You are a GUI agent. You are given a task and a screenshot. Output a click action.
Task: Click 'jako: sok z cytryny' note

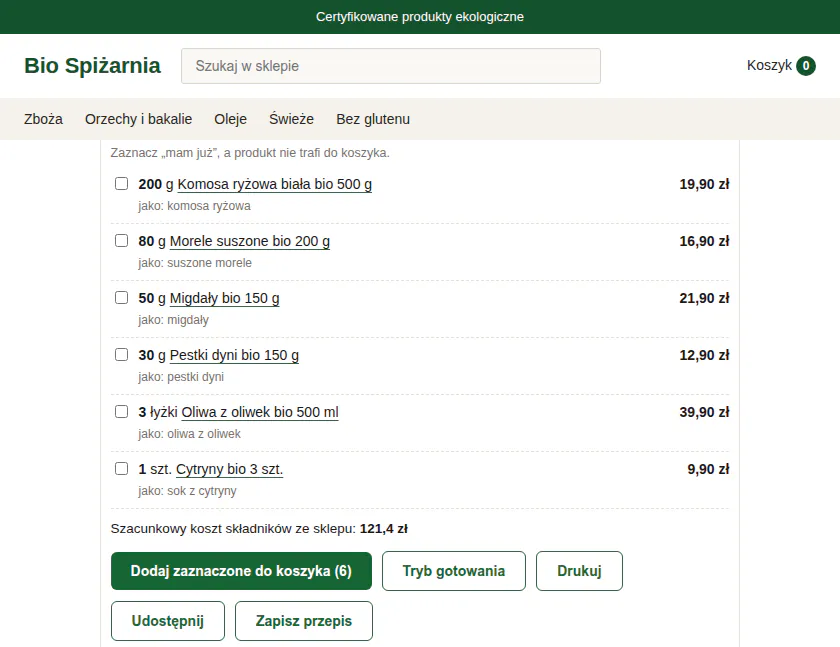tap(187, 491)
